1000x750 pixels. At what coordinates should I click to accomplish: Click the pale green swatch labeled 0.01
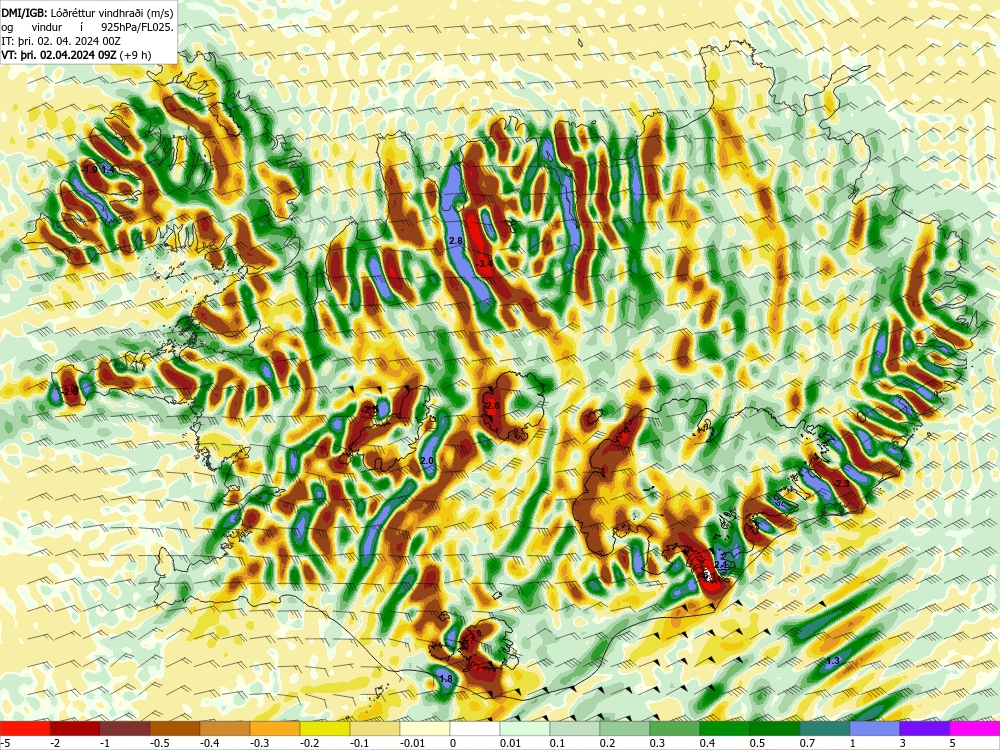[525, 728]
